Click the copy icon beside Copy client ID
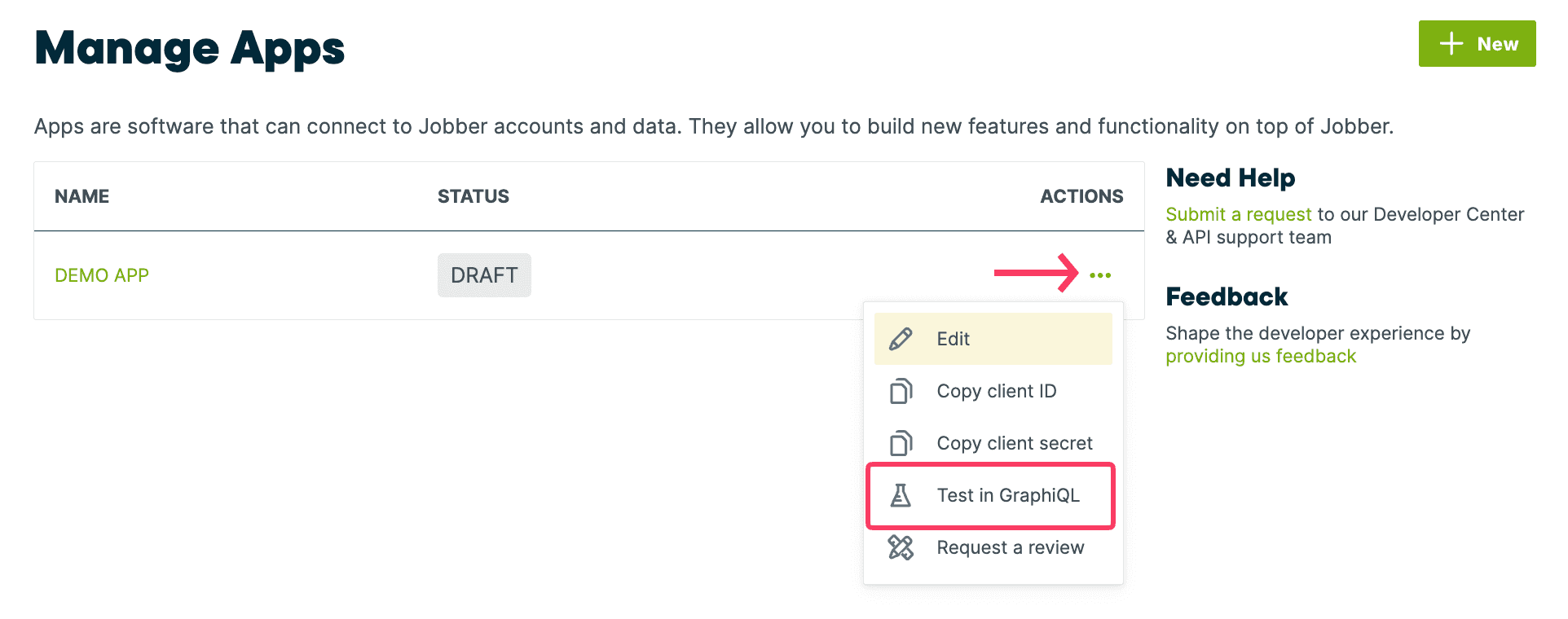 click(x=901, y=391)
